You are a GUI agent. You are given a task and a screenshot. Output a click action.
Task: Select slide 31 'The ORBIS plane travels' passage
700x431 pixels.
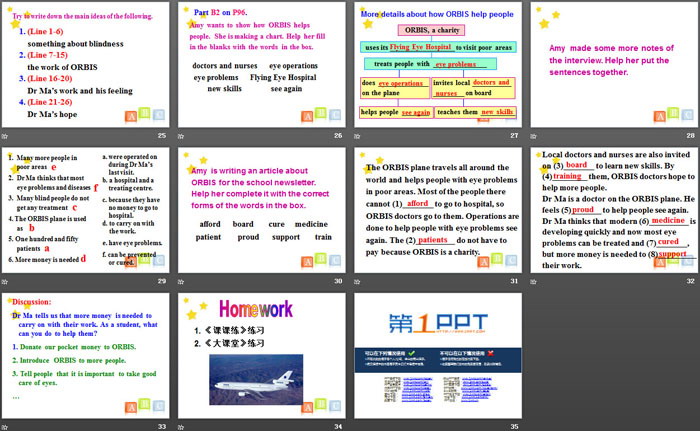pyautogui.click(x=438, y=210)
